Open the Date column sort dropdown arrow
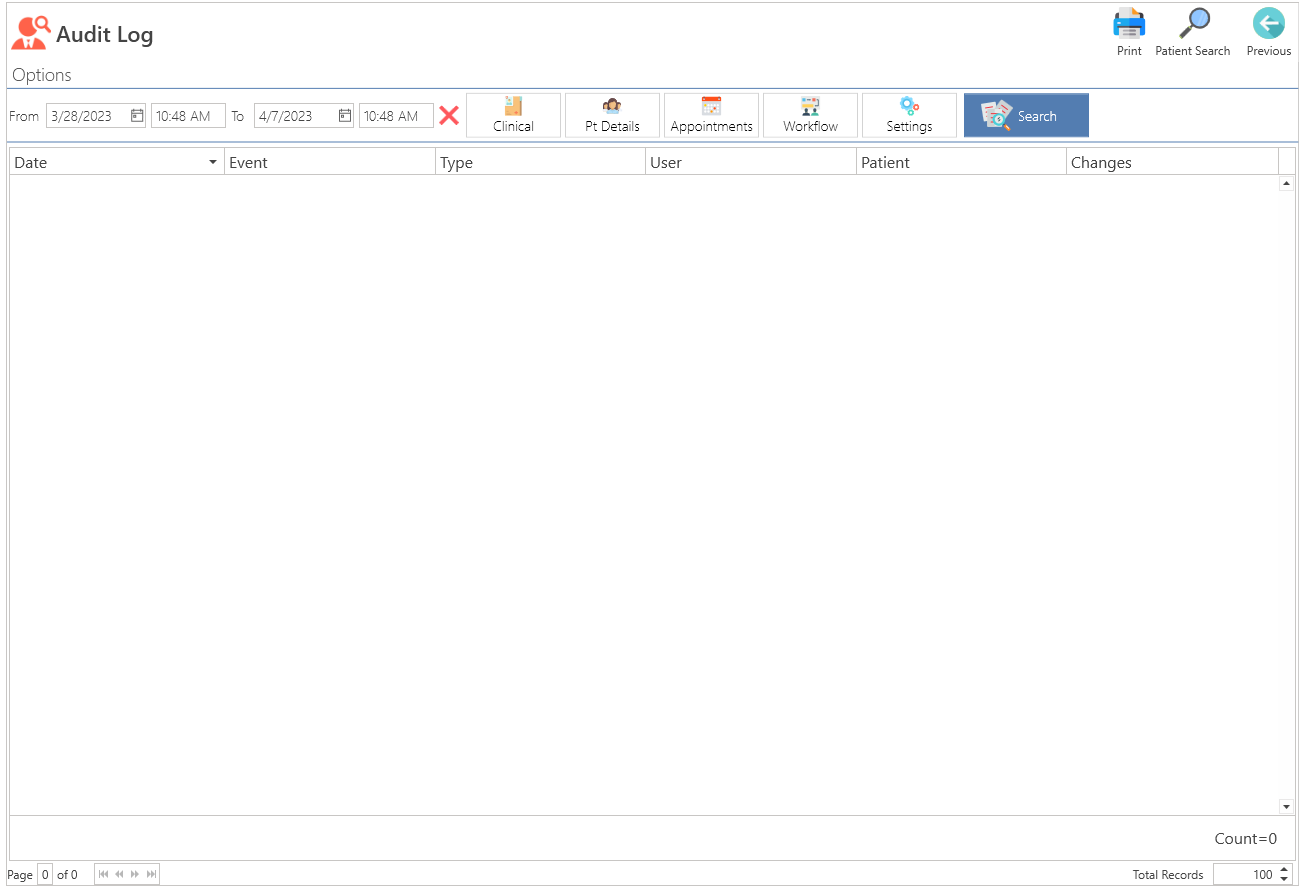 (x=213, y=162)
